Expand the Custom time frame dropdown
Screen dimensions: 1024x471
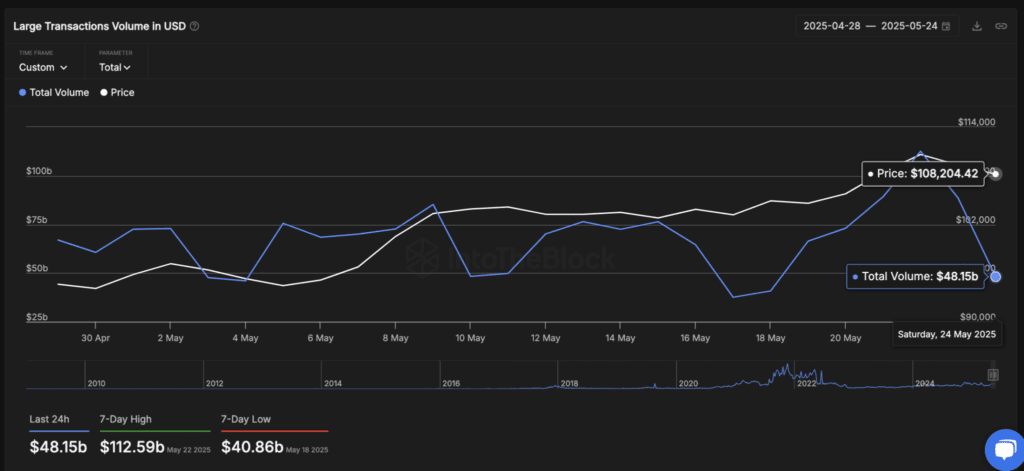coord(43,67)
